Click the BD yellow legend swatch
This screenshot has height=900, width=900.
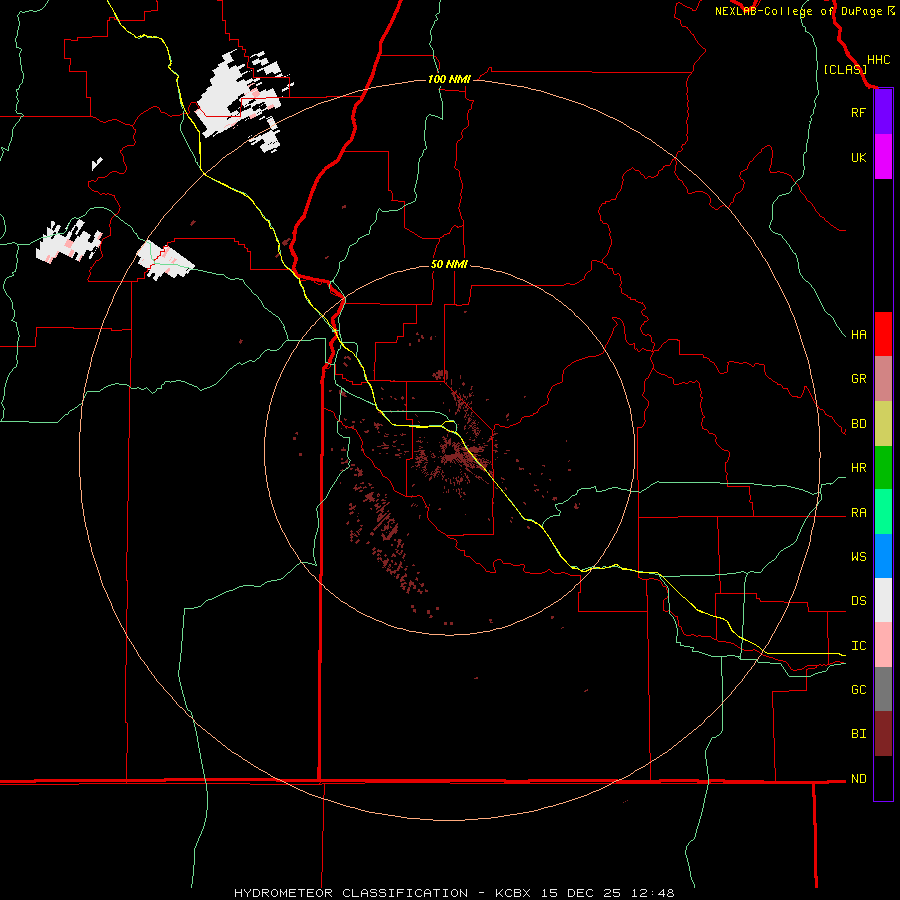(883, 424)
